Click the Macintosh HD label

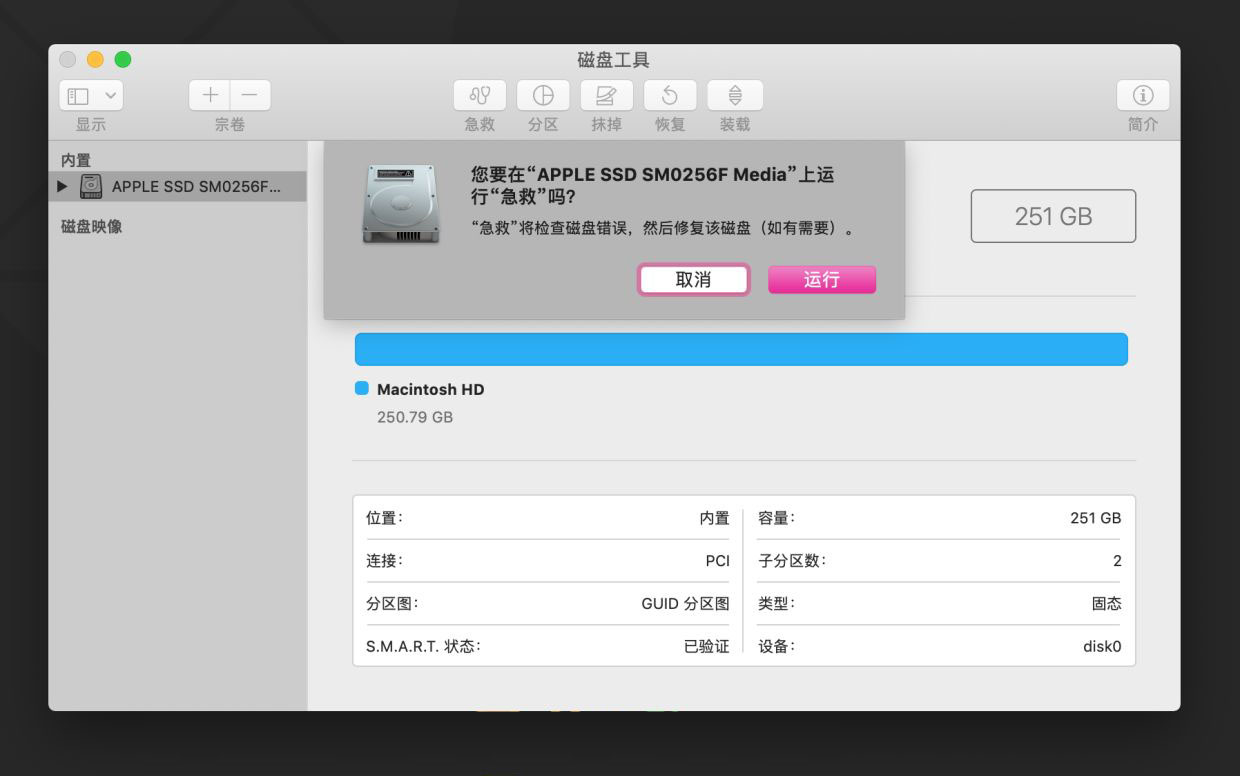click(x=430, y=389)
